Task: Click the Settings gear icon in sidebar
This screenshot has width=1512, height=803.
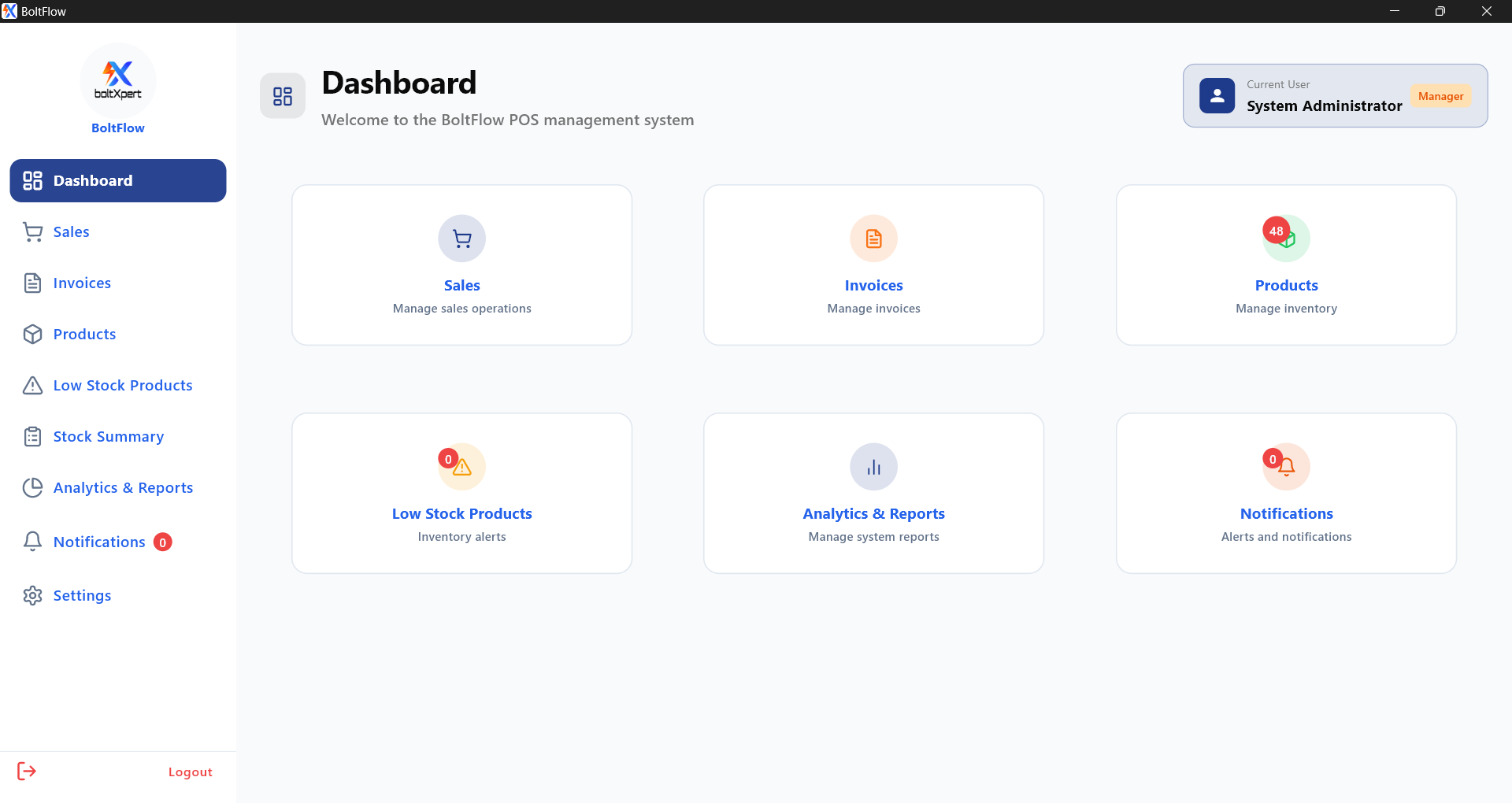Action: coord(32,596)
